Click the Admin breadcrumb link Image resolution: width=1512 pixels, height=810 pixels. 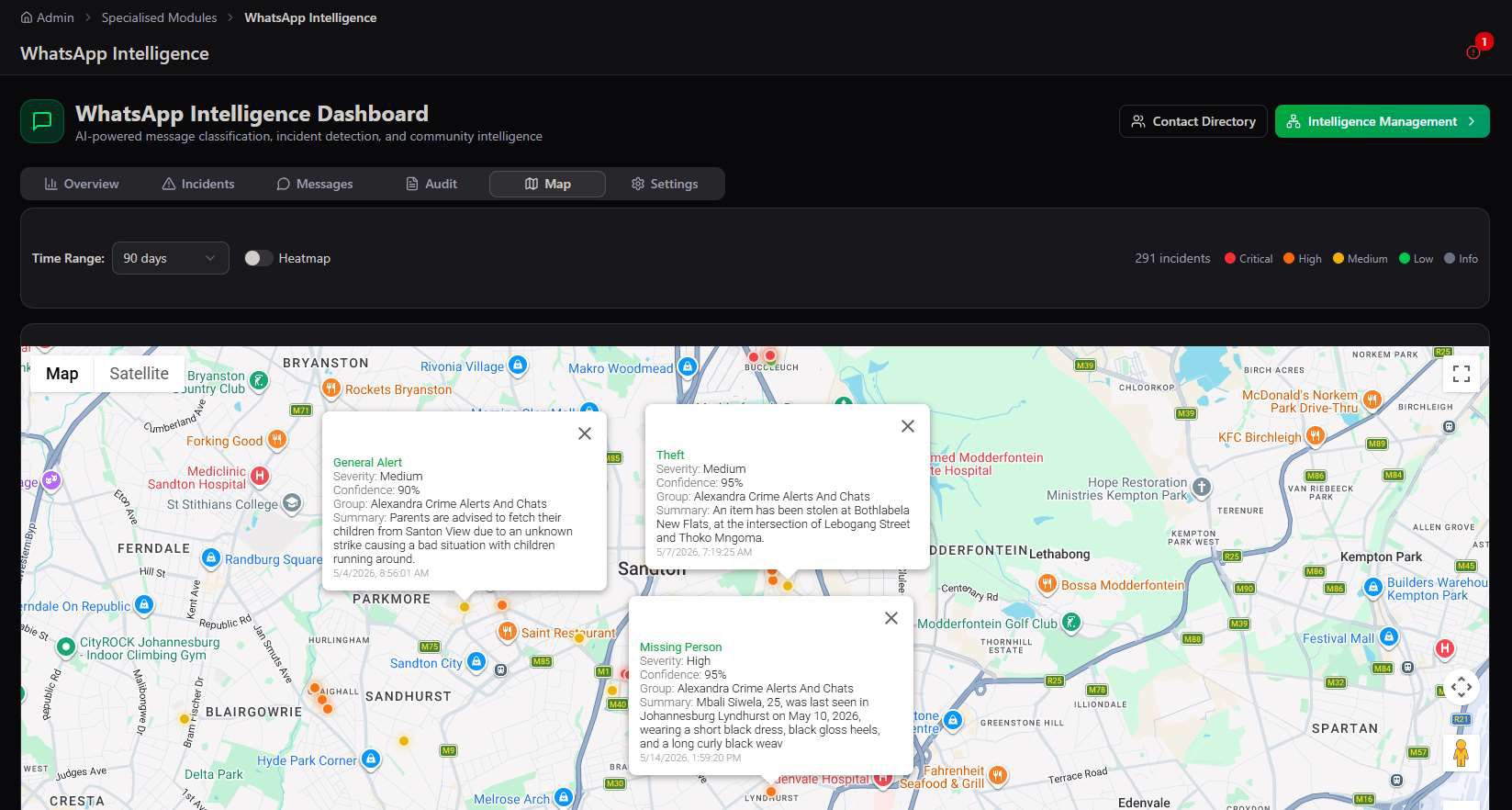point(48,17)
